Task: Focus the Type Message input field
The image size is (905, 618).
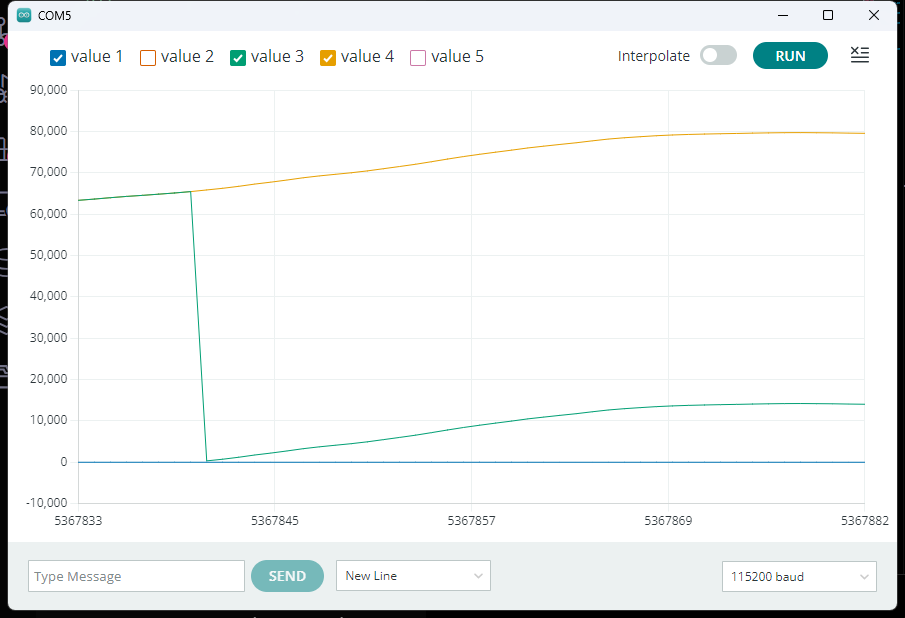Action: pyautogui.click(x=136, y=576)
